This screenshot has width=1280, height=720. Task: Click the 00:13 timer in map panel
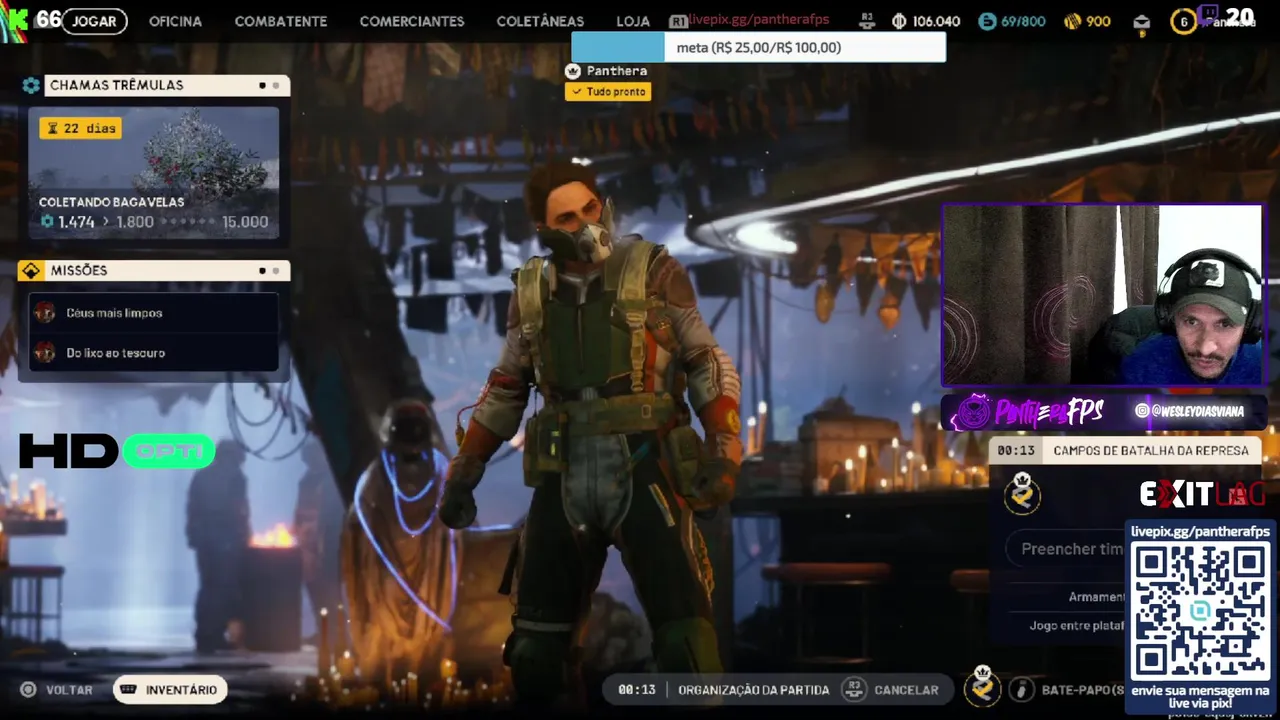pos(1016,451)
